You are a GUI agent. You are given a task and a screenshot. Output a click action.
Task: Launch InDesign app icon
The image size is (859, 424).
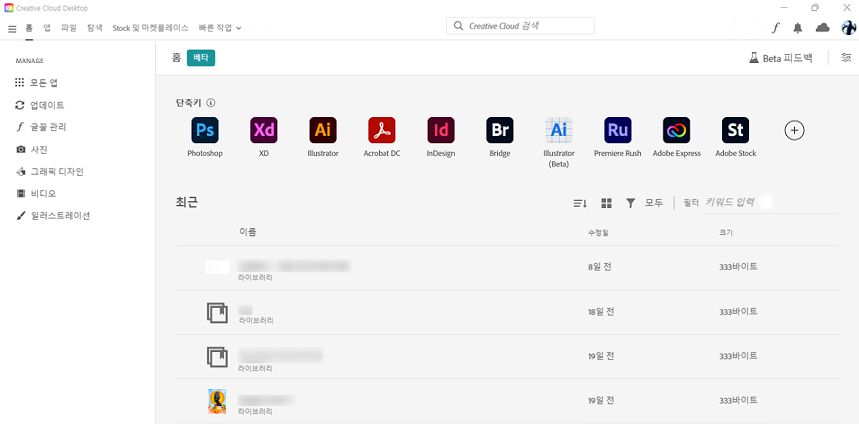441,130
